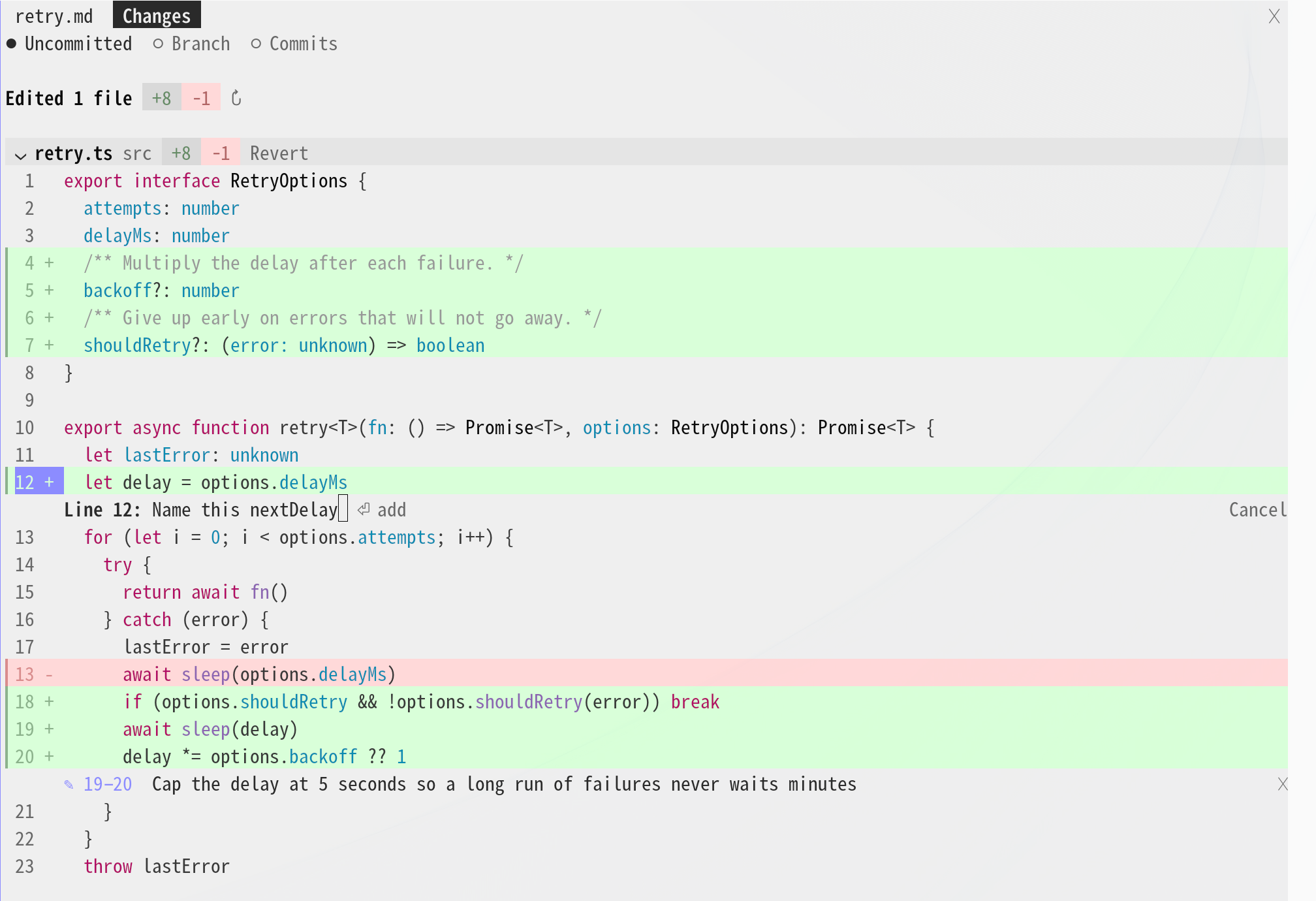Collapse the retry.ts file diff
1316x901 pixels.
(20, 155)
